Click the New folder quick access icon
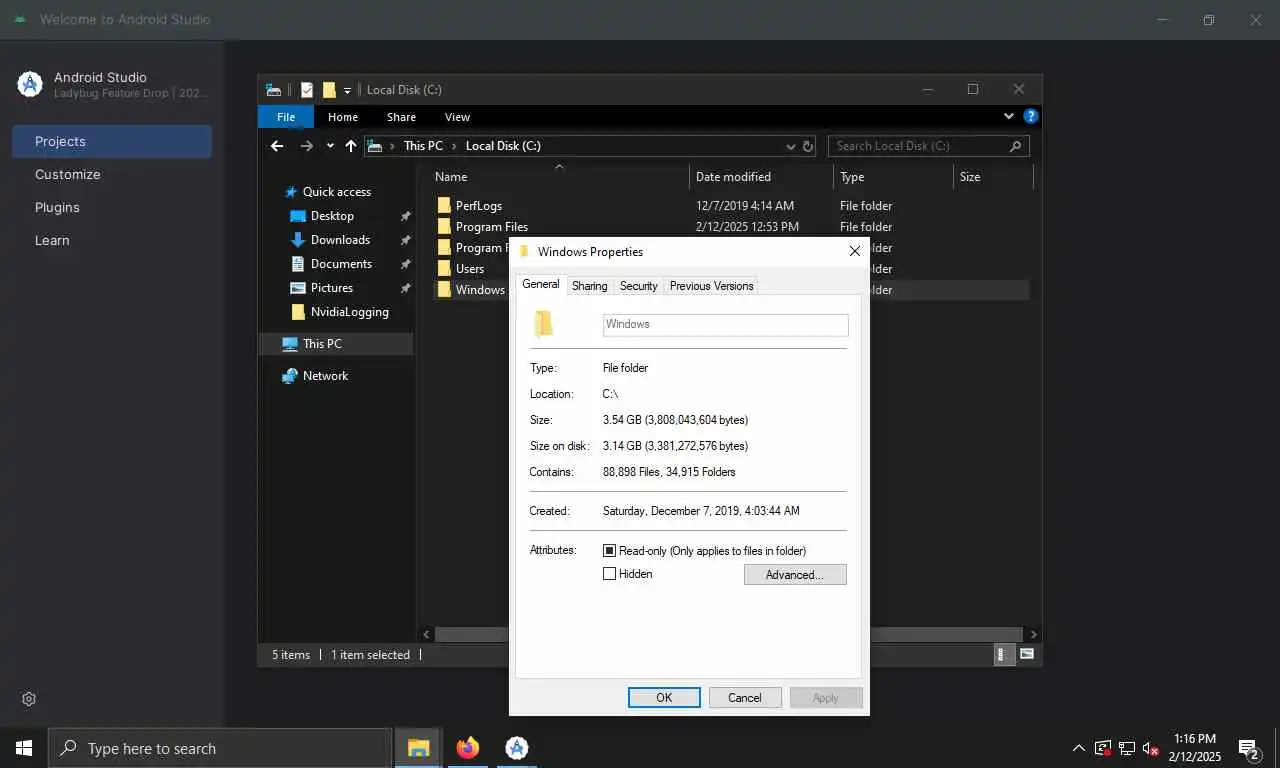Viewport: 1280px width, 768px height. pos(329,90)
